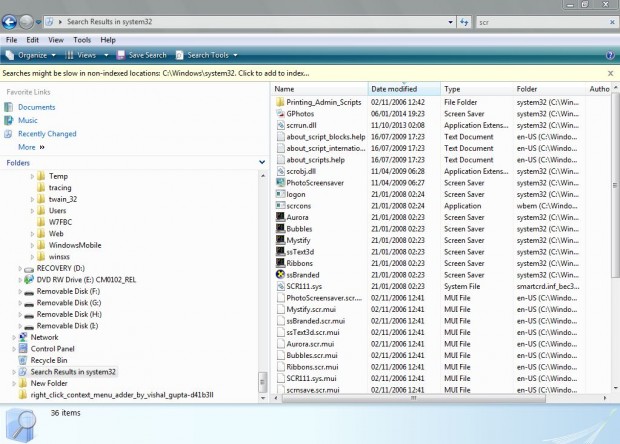The image size is (620, 444).
Task: Select the Aurora screen saver icon
Action: (280, 217)
